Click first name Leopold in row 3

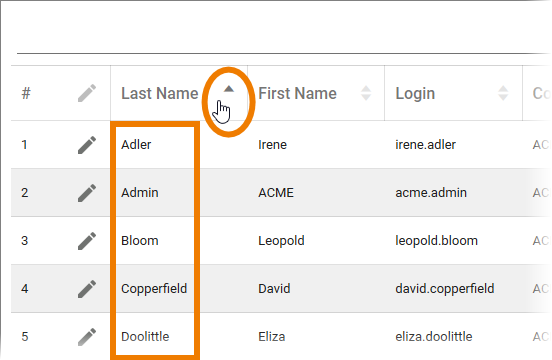(x=281, y=241)
